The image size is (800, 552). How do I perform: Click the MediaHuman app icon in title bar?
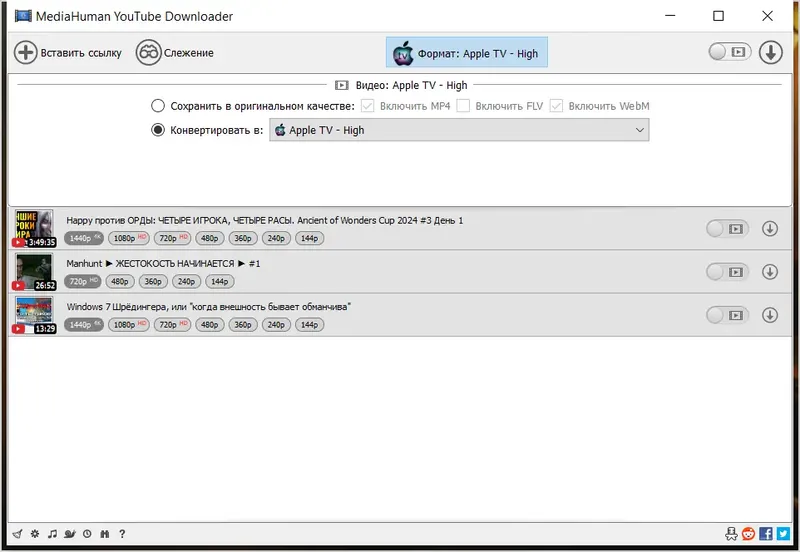click(x=23, y=16)
